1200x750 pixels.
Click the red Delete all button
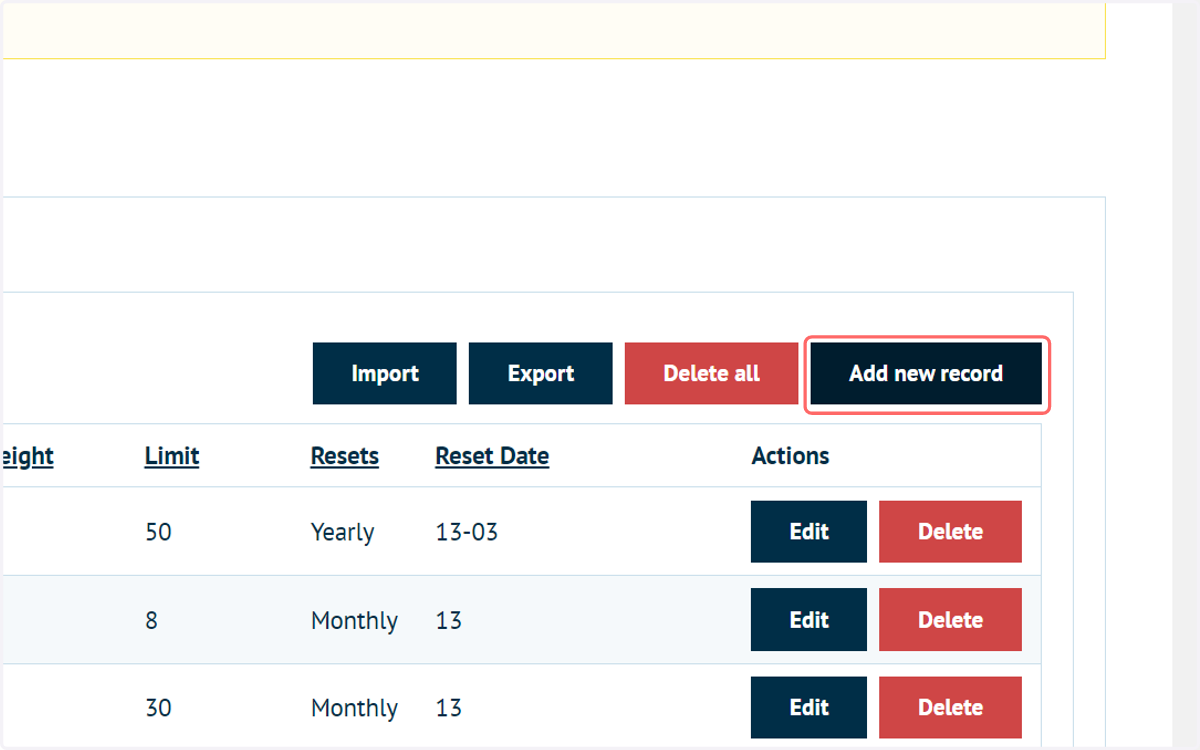(711, 374)
